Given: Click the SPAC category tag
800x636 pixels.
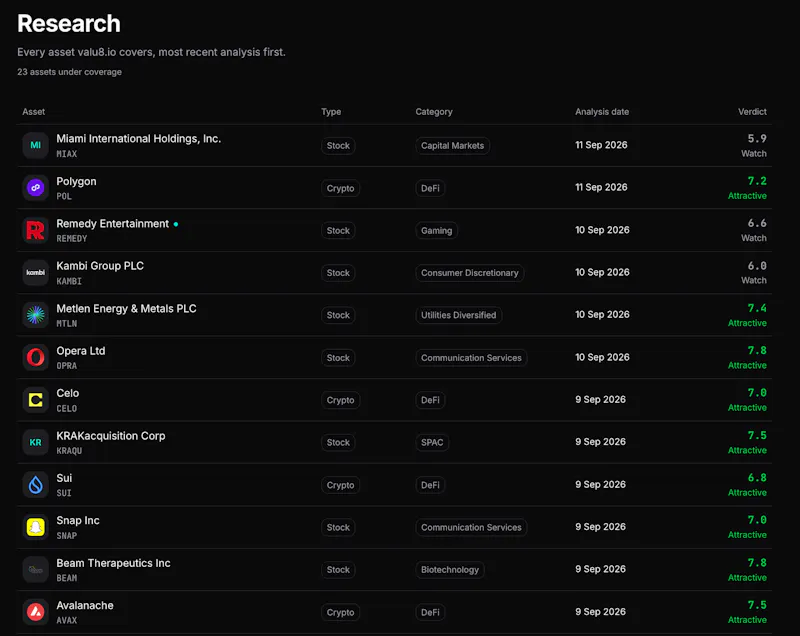Looking at the screenshot, I should click(x=432, y=443).
